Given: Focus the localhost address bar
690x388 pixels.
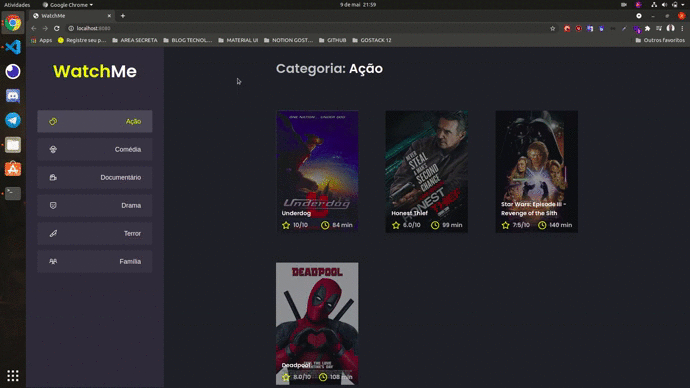Looking at the screenshot, I should coord(308,28).
